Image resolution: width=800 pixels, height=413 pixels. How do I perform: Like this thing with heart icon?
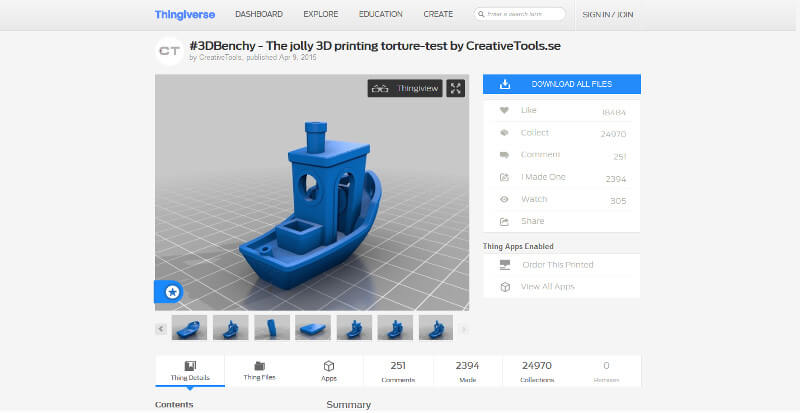tap(504, 110)
